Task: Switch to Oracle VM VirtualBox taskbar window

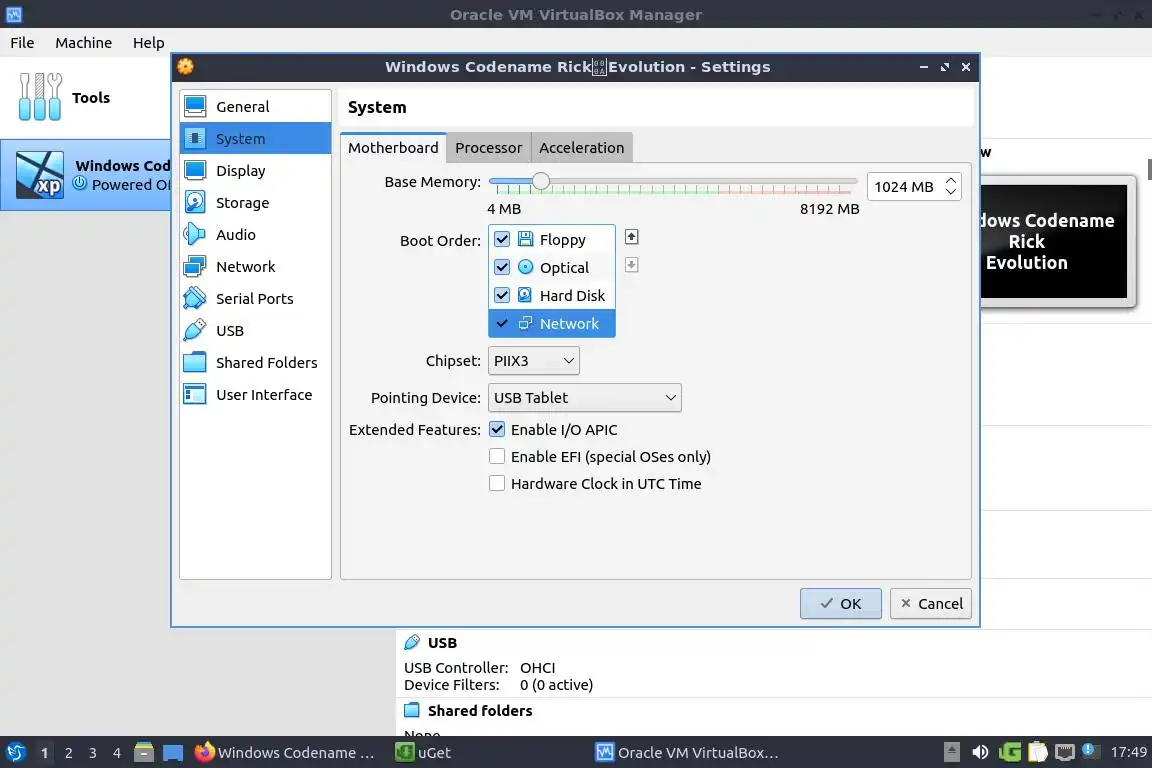Action: point(687,753)
